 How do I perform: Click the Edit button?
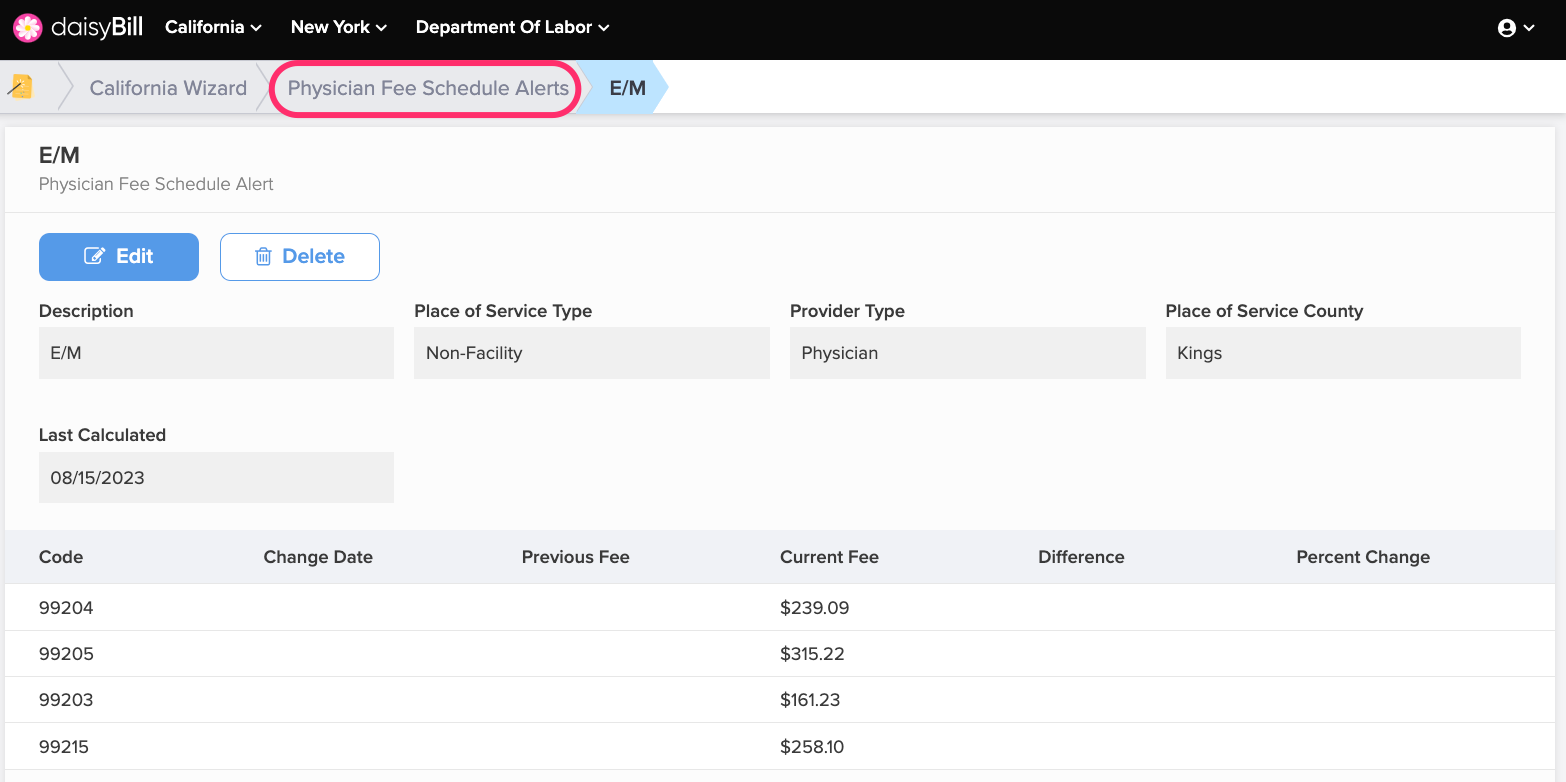[x=119, y=257]
